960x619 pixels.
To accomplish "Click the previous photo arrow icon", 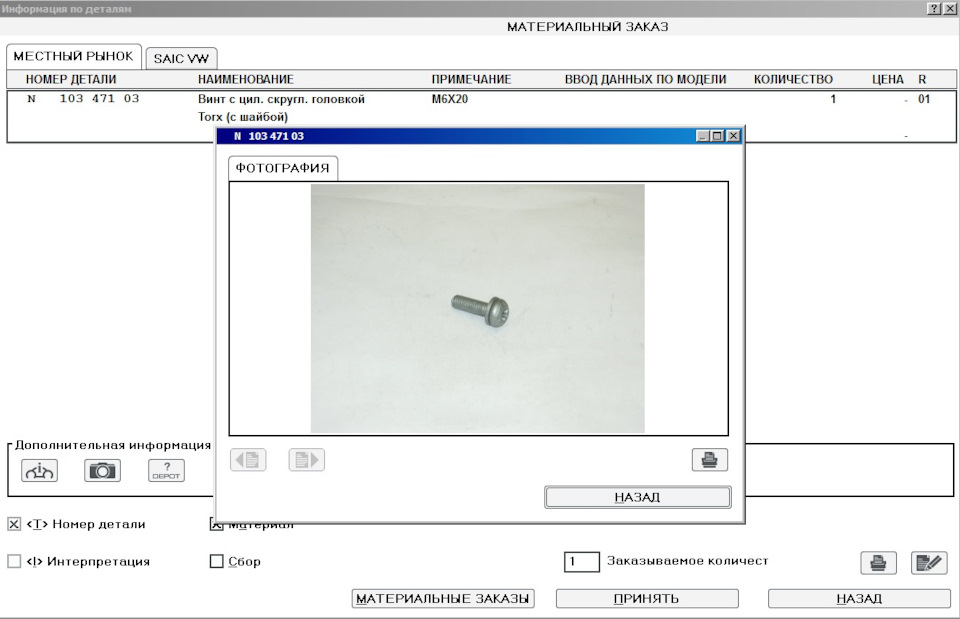I will pos(247,458).
